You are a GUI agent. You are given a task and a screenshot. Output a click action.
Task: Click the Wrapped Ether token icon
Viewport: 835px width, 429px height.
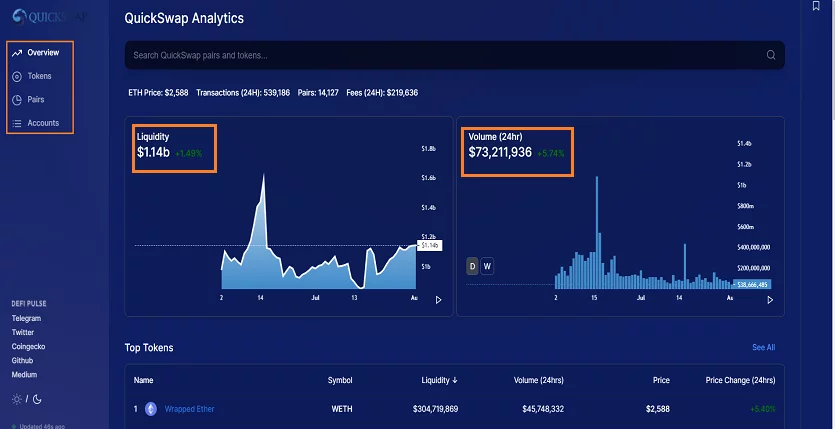coord(152,409)
